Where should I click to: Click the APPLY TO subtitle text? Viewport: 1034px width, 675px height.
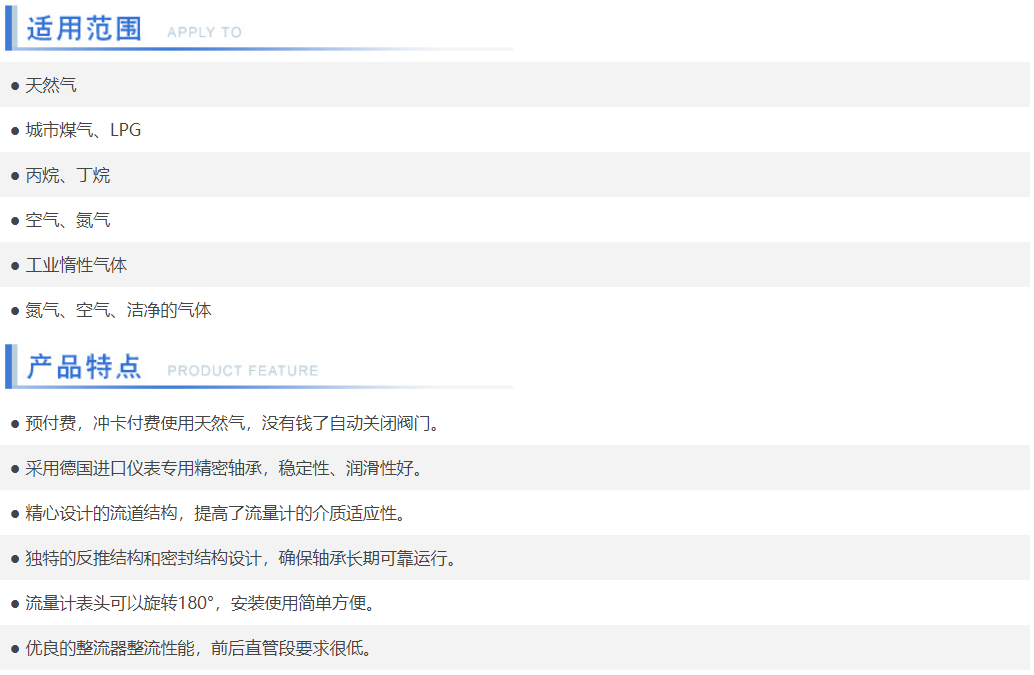click(x=204, y=32)
